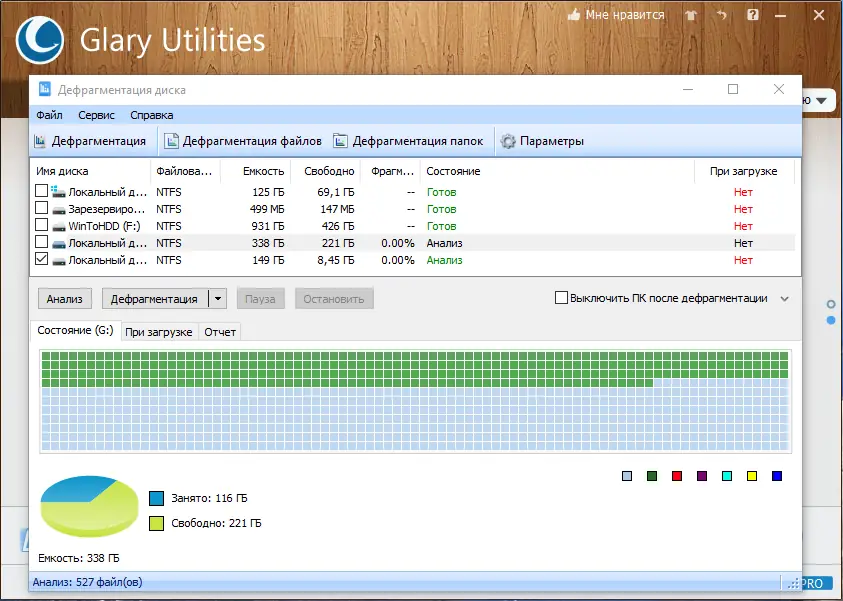The height and width of the screenshot is (601, 843).
Task: Click the blue Занято legend square
Action: coord(156,498)
